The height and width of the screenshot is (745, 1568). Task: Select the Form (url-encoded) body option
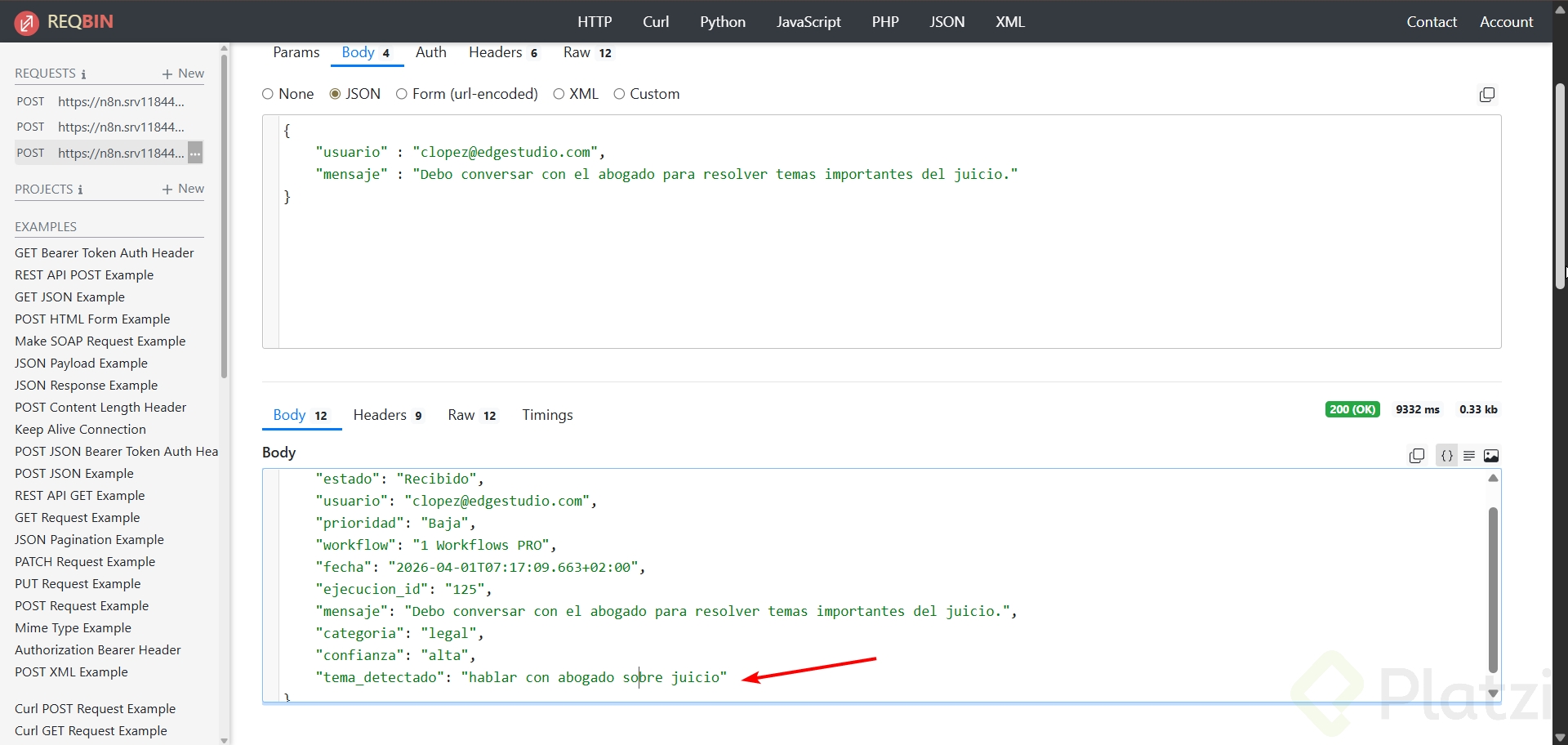click(x=402, y=94)
